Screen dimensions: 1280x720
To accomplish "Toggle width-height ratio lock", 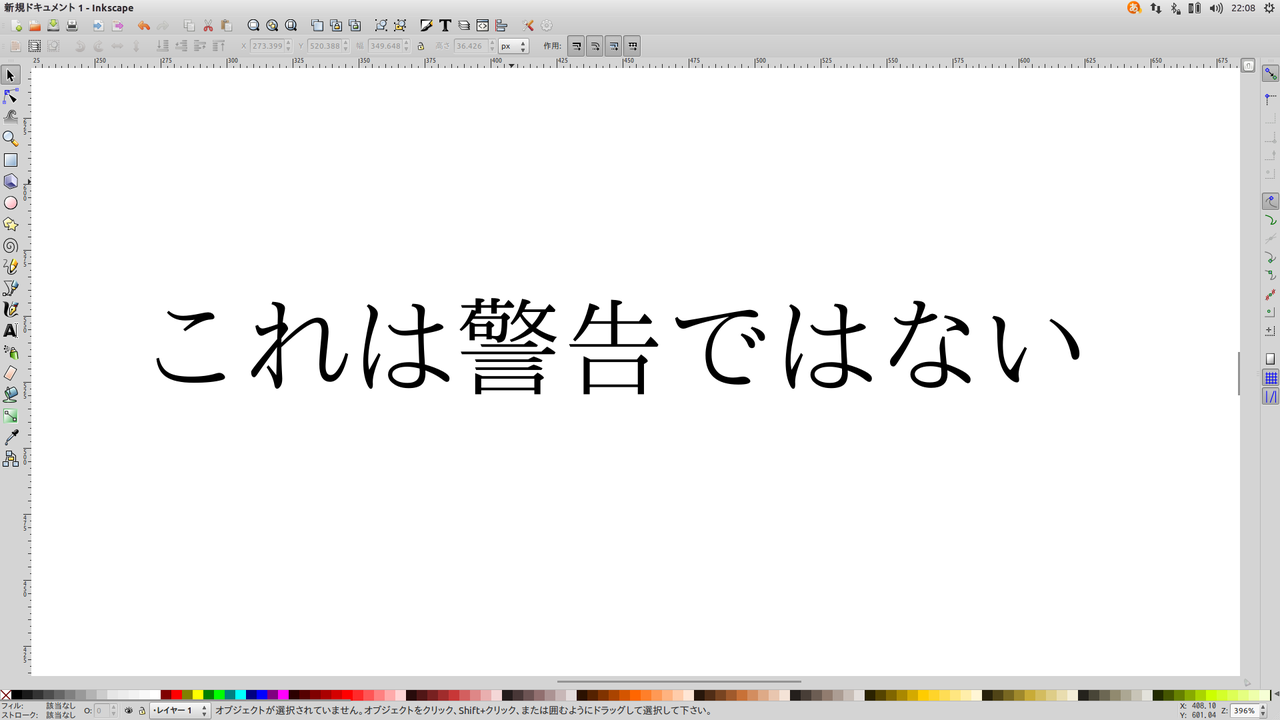I will point(420,46).
